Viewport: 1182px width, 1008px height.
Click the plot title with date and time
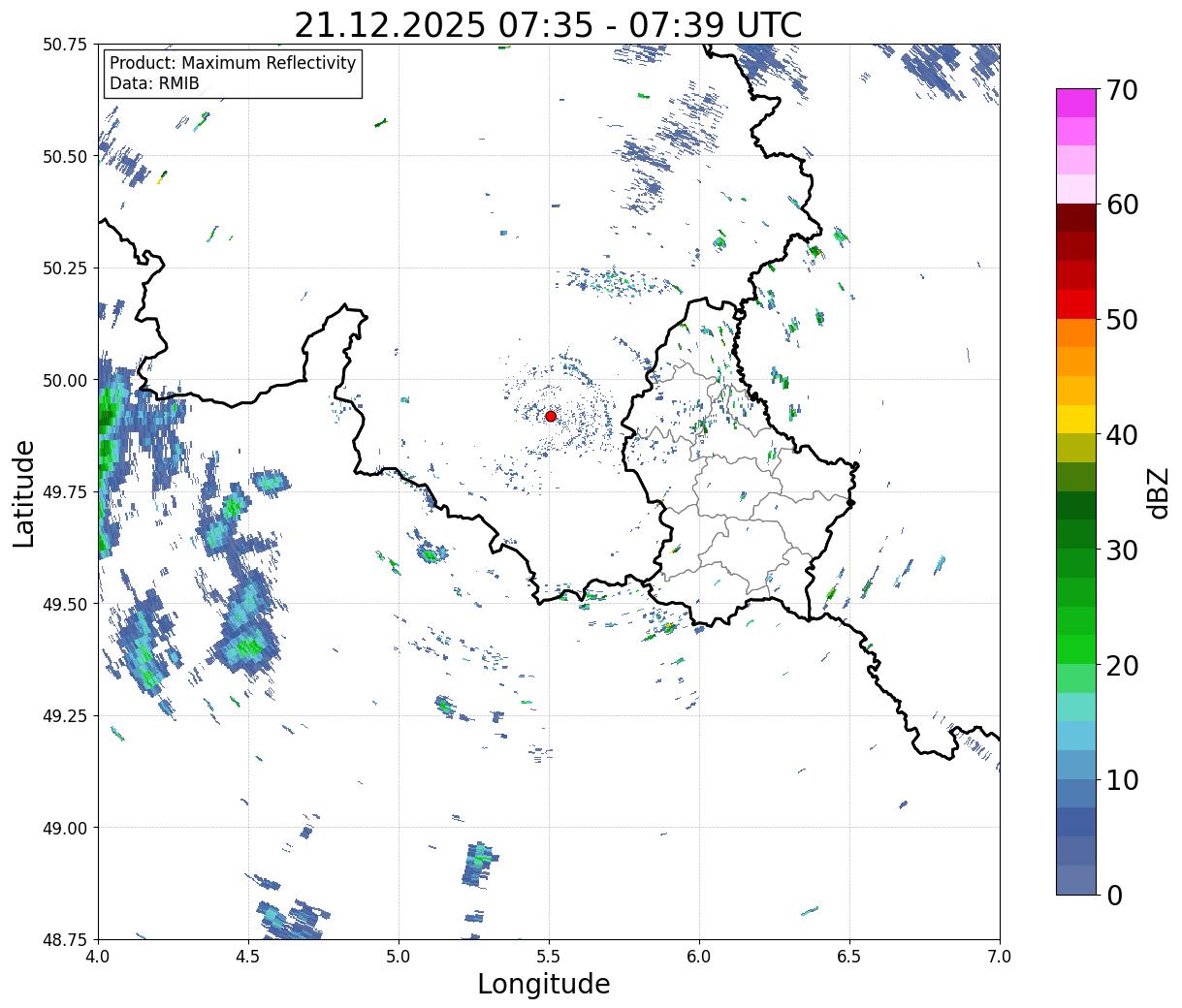point(548,25)
